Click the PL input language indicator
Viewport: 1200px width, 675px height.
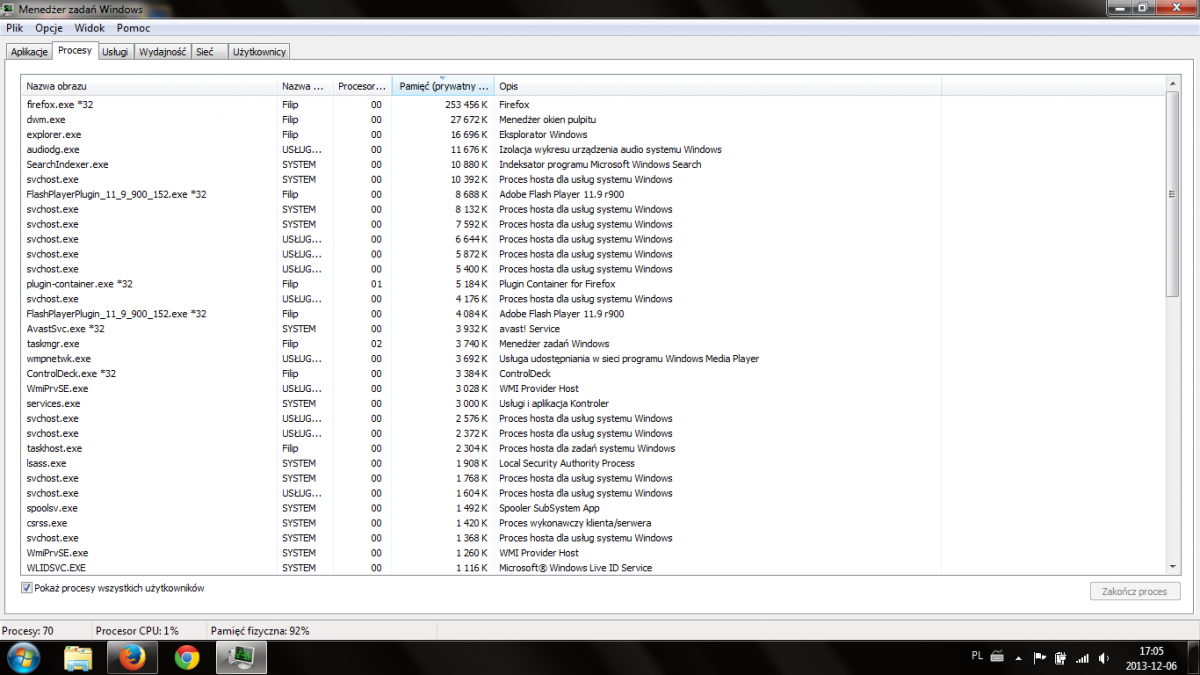pyautogui.click(x=976, y=657)
